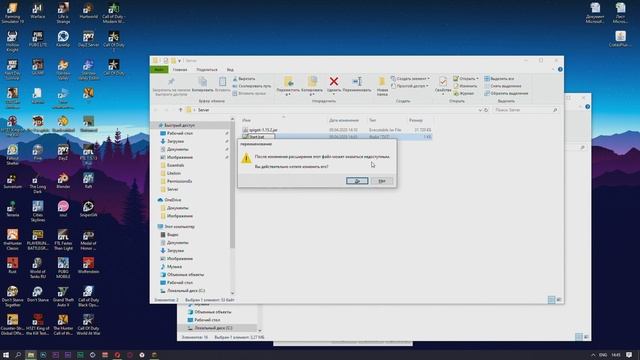Select Rust desktop shortcut
Image resolution: width=640 pixels, height=360 pixels.
point(12,265)
